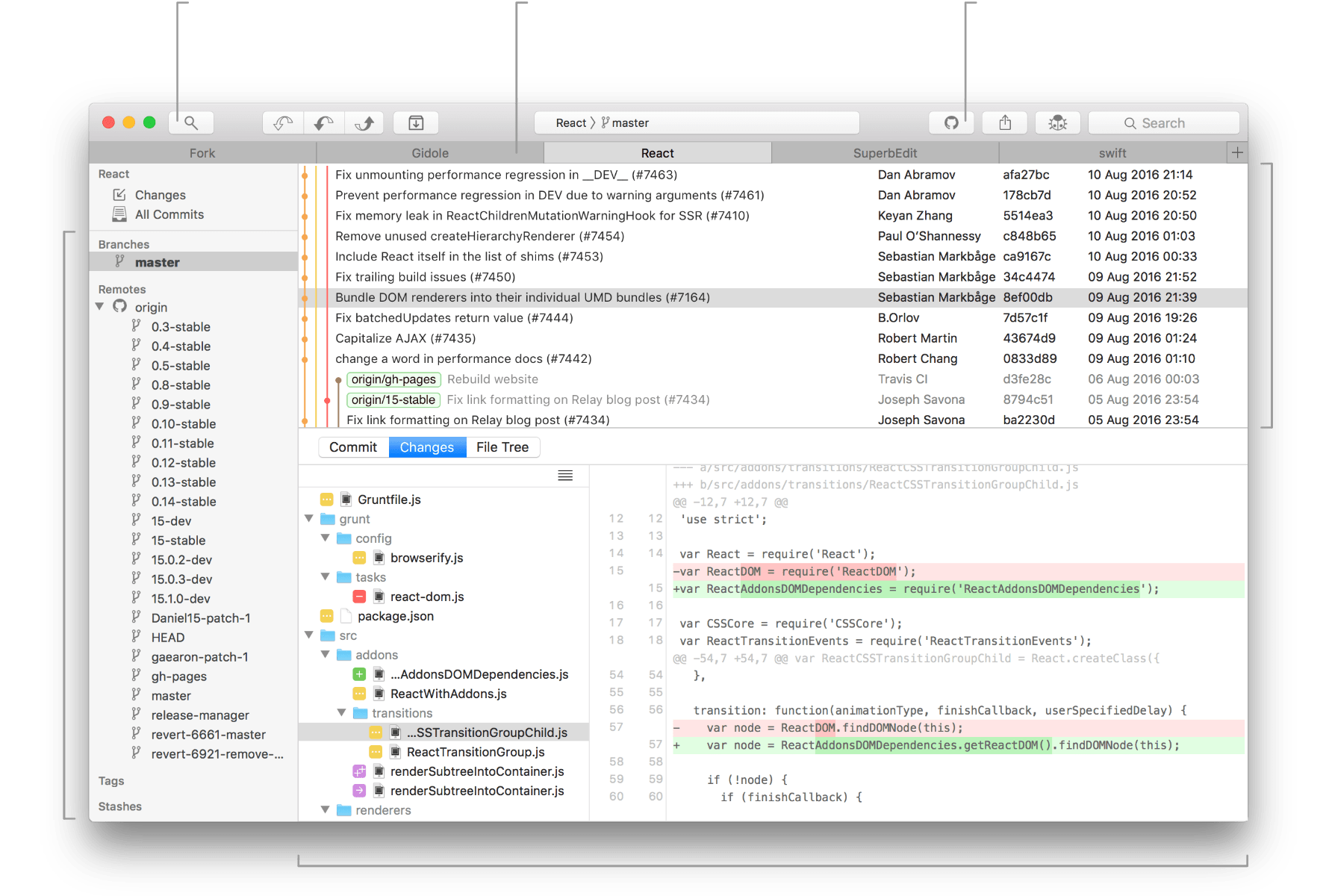
Task: Select the Changes detail tab
Action: tap(427, 447)
